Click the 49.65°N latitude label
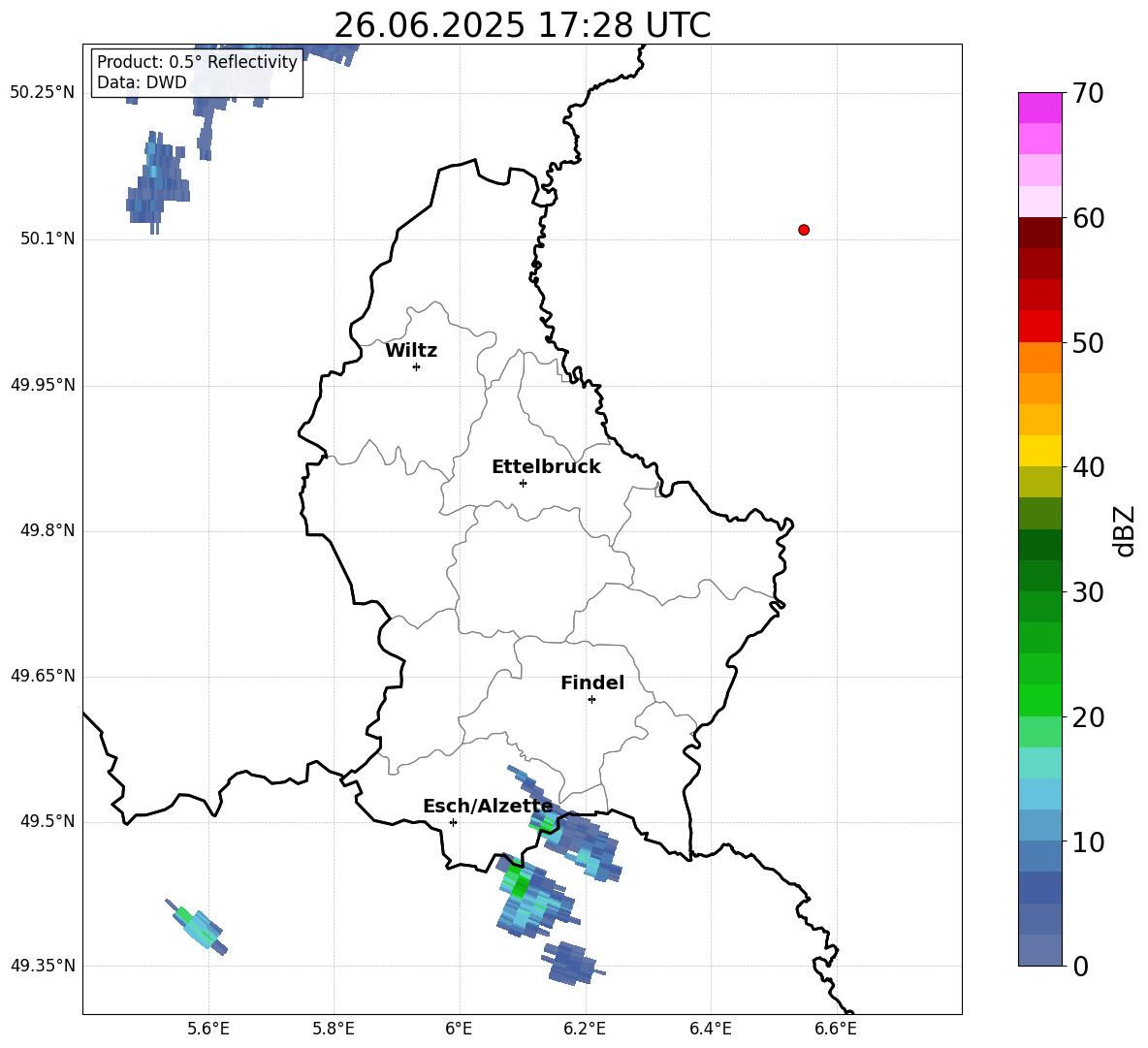1148x1048 pixels. (x=43, y=676)
